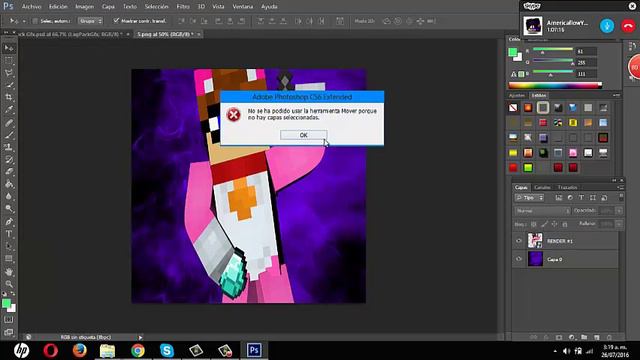Screen dimensions: 640x360
Task: Add new adjustment layer icon
Action: pos(571,338)
